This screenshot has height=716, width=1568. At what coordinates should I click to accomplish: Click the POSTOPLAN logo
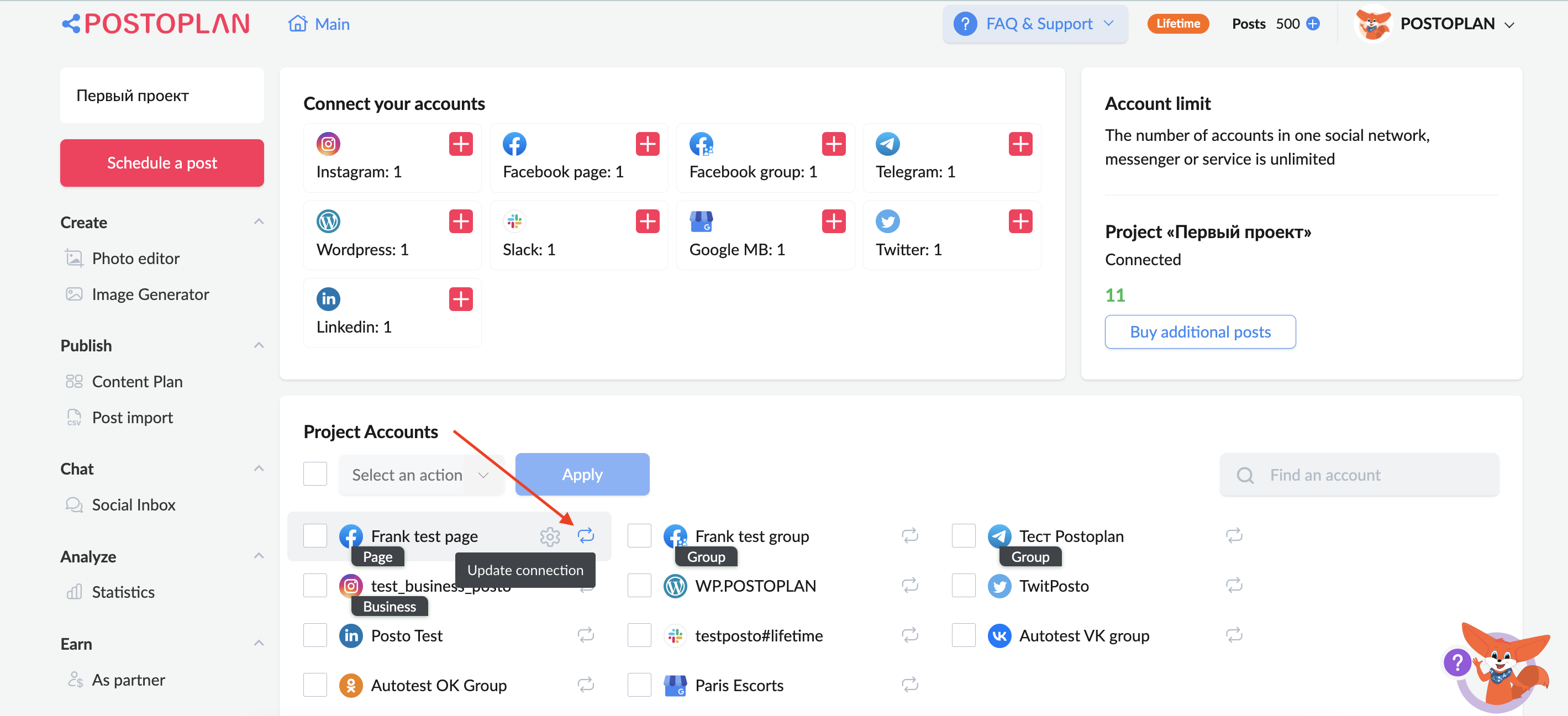click(x=156, y=24)
